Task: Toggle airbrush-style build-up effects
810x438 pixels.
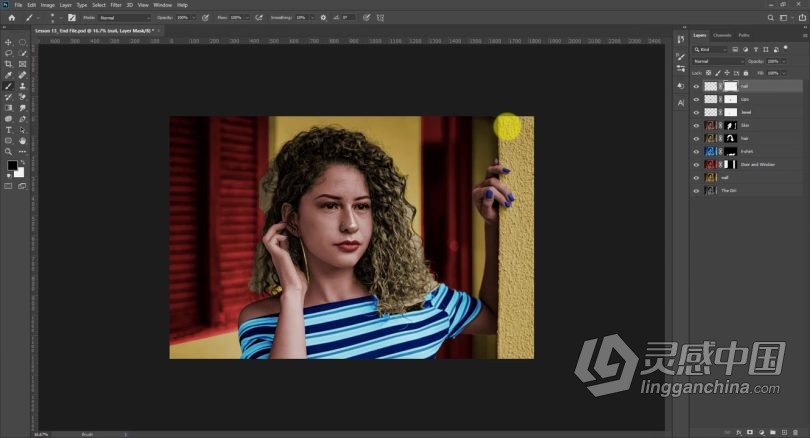Action: [259, 18]
